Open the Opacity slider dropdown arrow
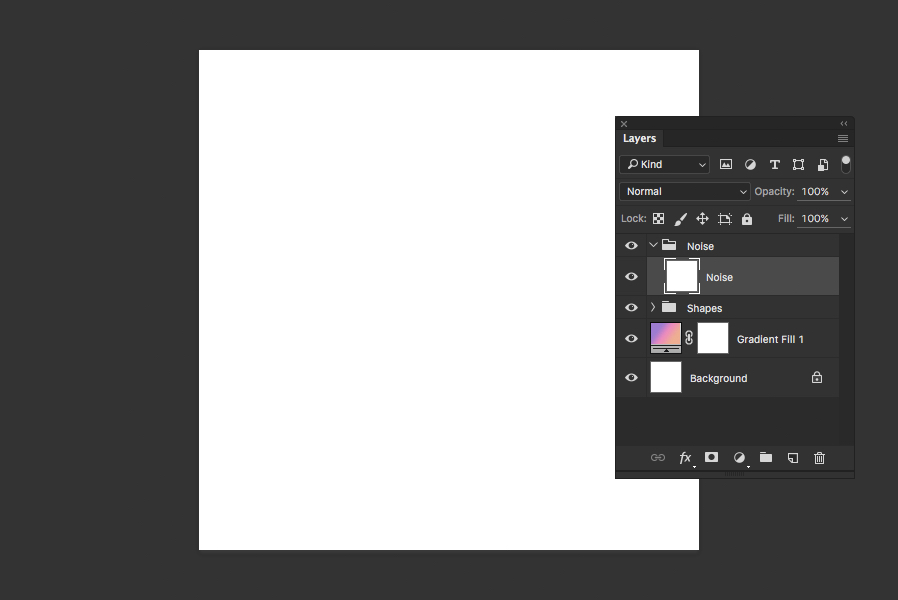Image resolution: width=898 pixels, height=600 pixels. (844, 192)
